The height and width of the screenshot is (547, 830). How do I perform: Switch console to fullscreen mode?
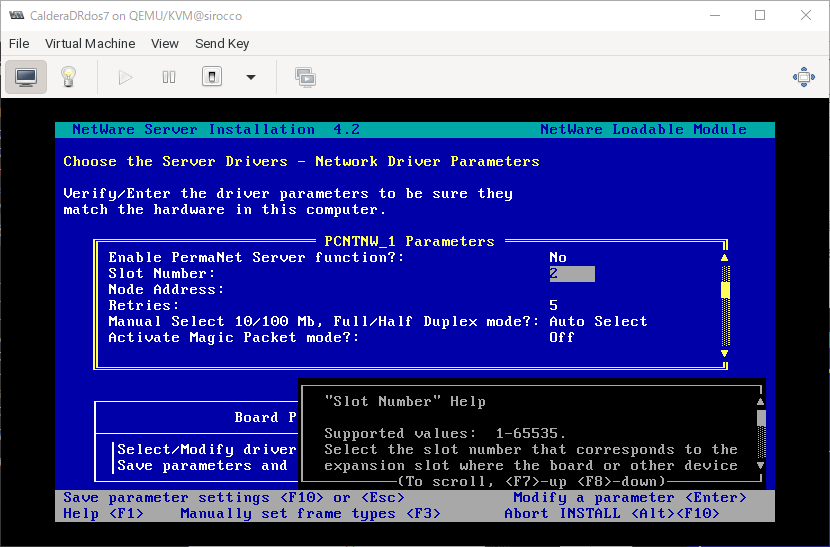[x=804, y=77]
